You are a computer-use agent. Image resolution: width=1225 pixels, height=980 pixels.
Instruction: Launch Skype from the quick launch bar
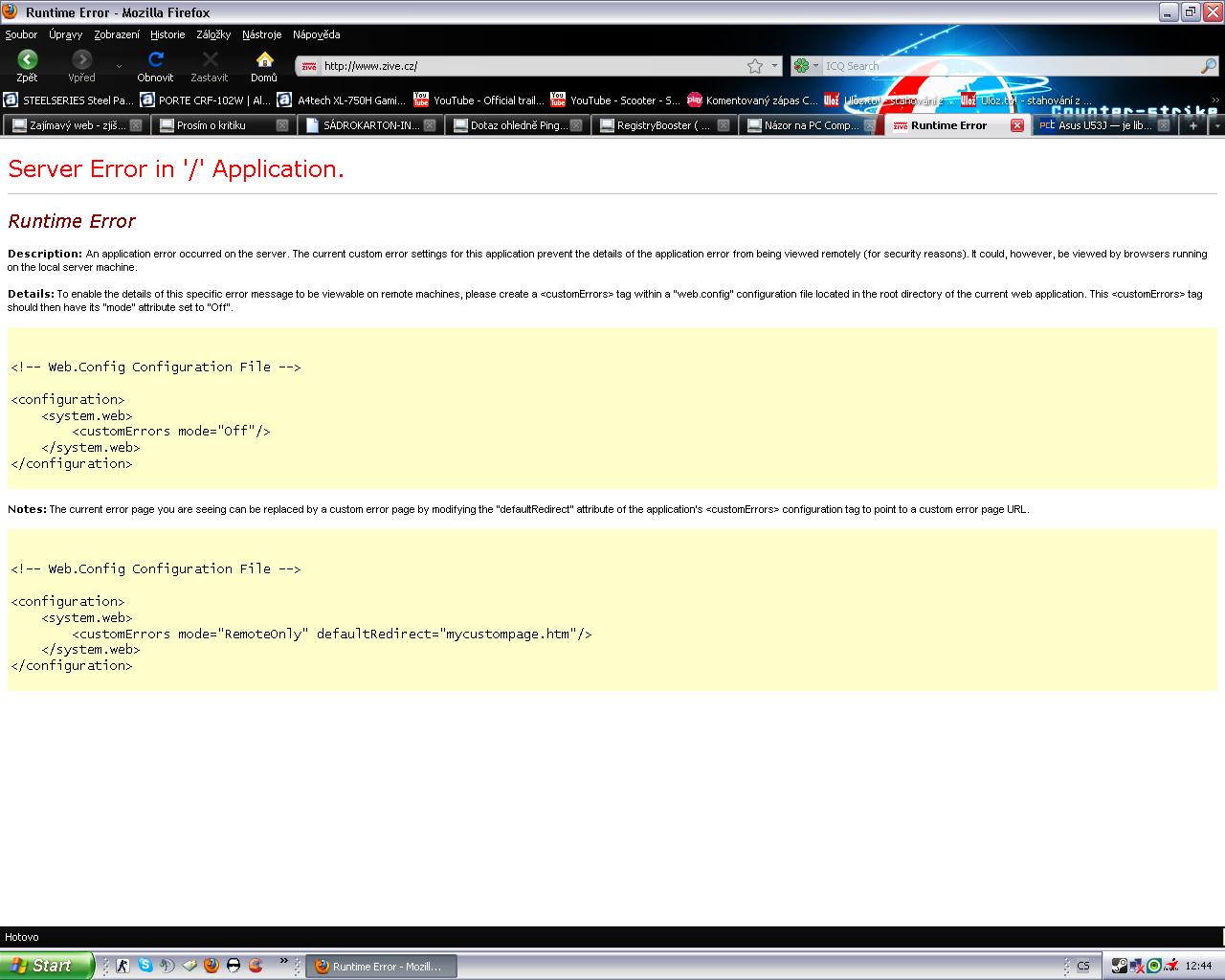(x=145, y=966)
